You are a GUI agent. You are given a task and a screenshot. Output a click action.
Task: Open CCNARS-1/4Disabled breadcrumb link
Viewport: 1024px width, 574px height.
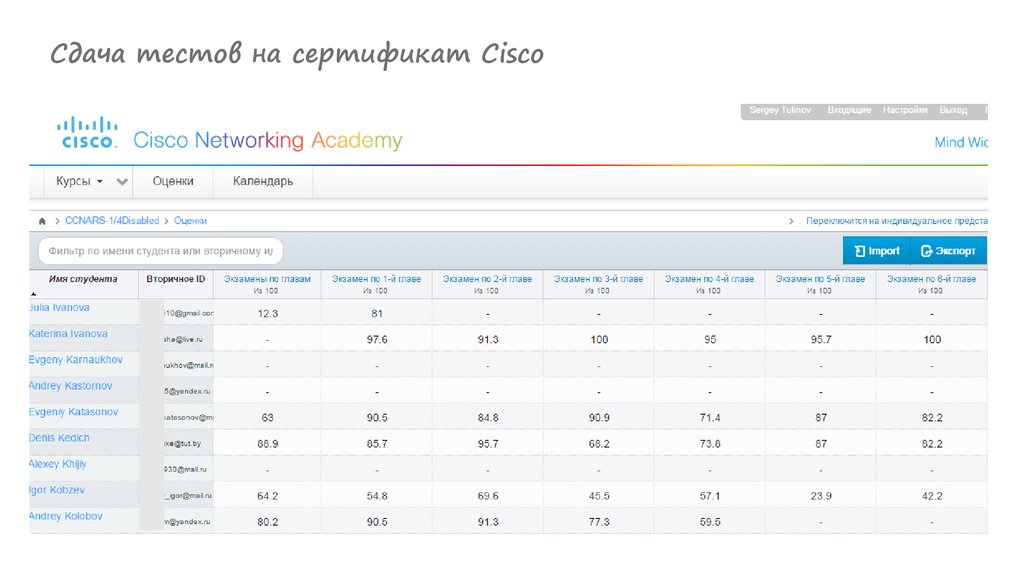click(112, 221)
